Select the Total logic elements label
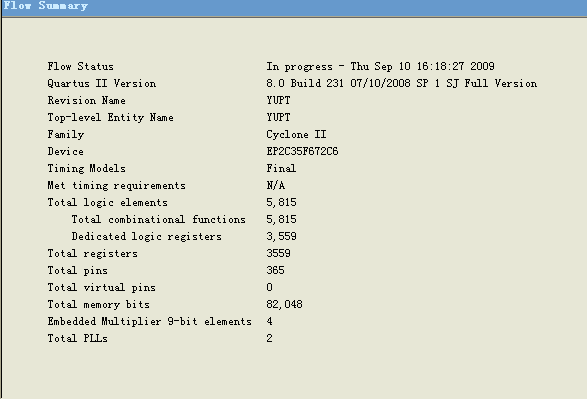The height and width of the screenshot is (400, 587). pyautogui.click(x=107, y=203)
